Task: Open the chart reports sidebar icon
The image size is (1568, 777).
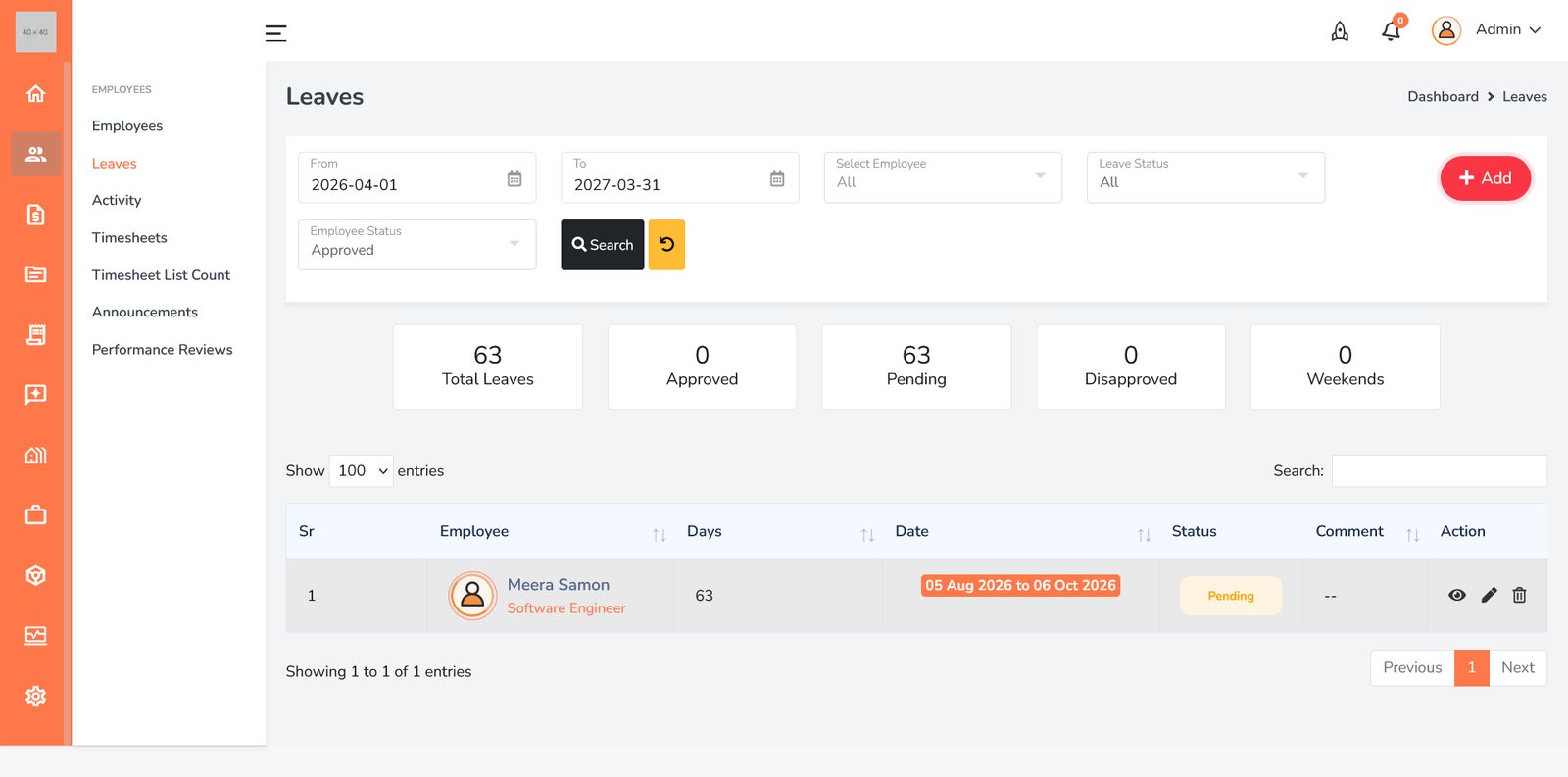Action: (35, 636)
